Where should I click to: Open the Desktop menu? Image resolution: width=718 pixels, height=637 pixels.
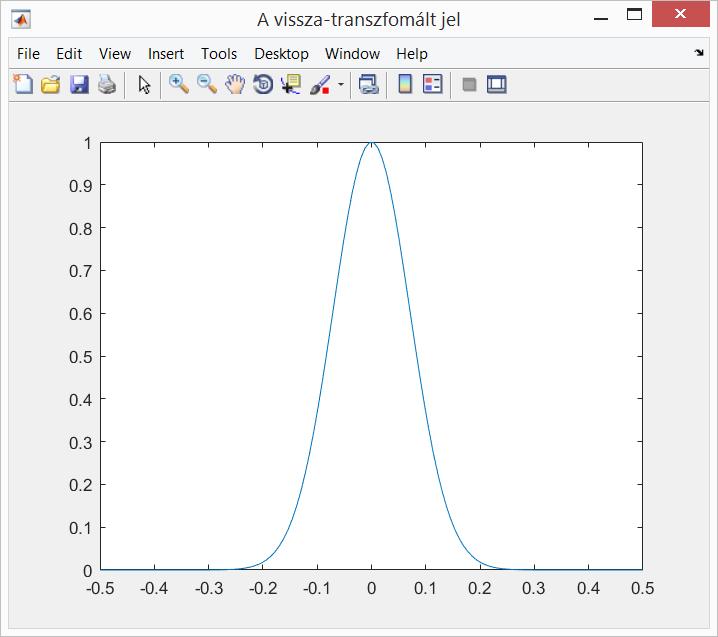[281, 54]
